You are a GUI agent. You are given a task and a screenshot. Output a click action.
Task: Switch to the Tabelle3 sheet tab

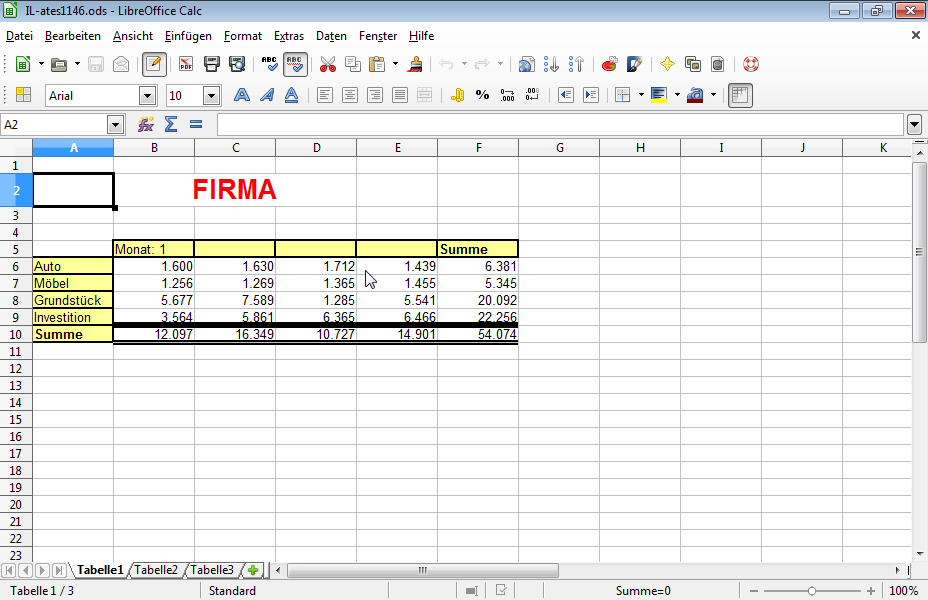coord(211,570)
